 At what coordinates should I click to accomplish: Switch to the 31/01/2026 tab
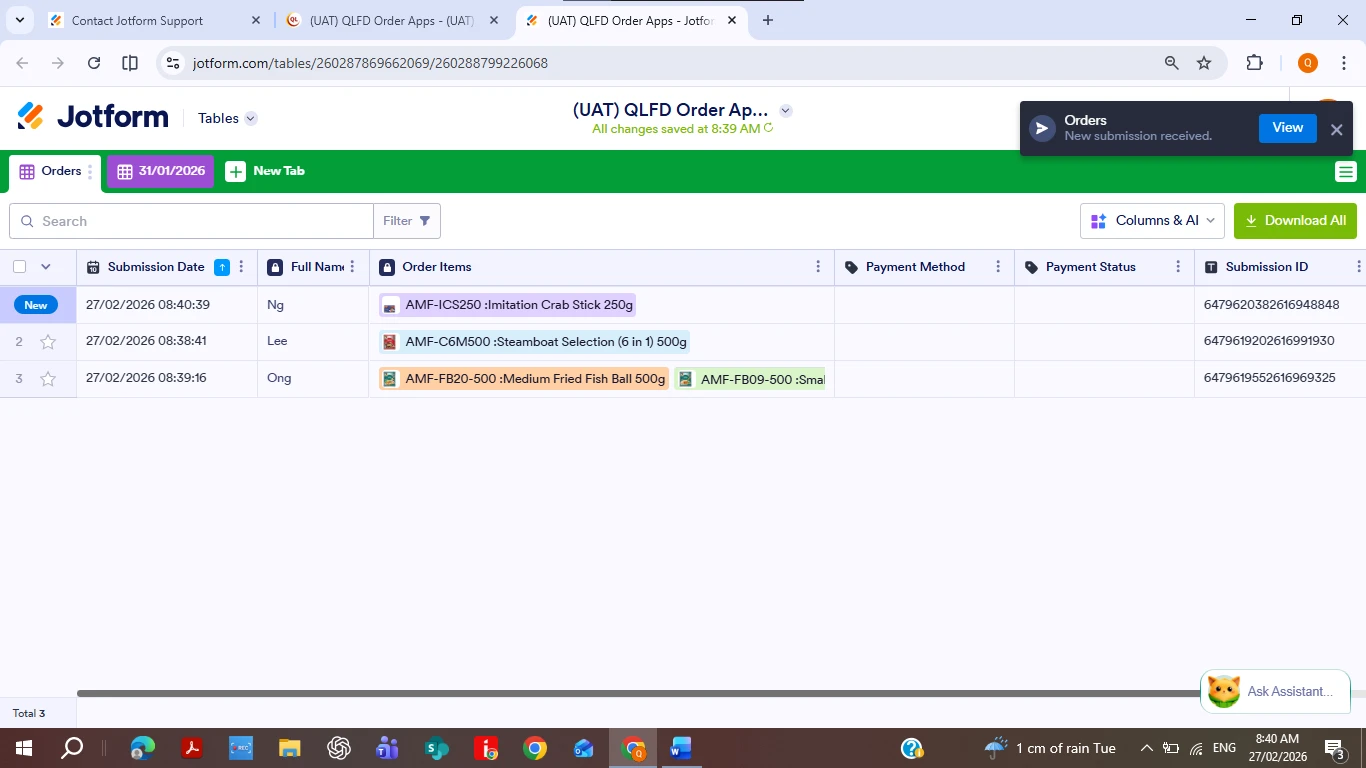pyautogui.click(x=160, y=171)
